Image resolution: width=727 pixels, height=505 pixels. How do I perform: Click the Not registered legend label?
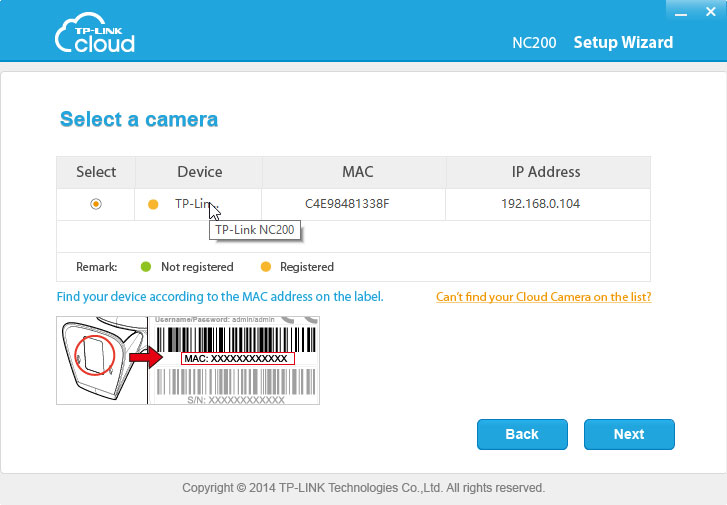pyautogui.click(x=197, y=267)
